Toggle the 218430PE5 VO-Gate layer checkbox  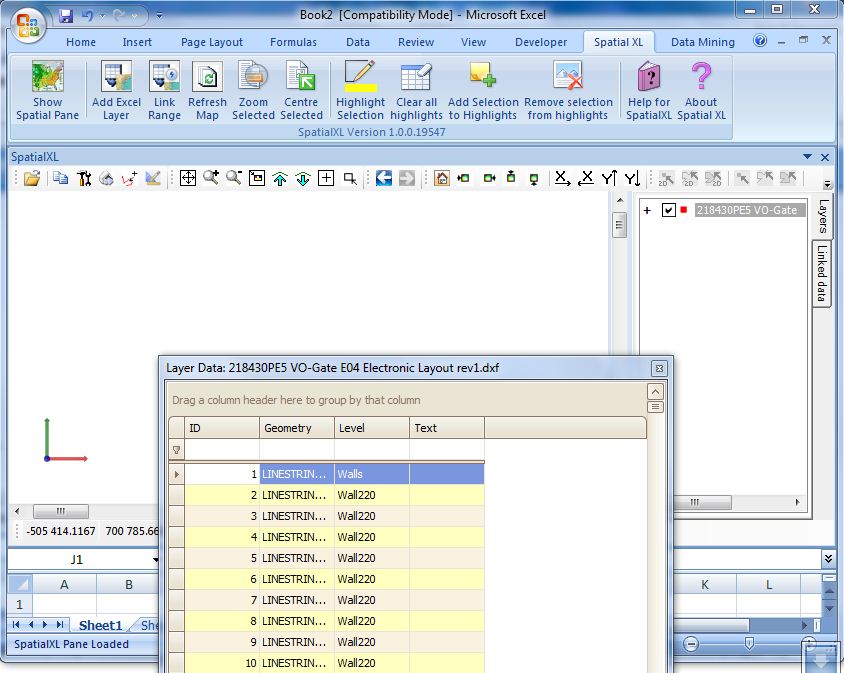(669, 210)
